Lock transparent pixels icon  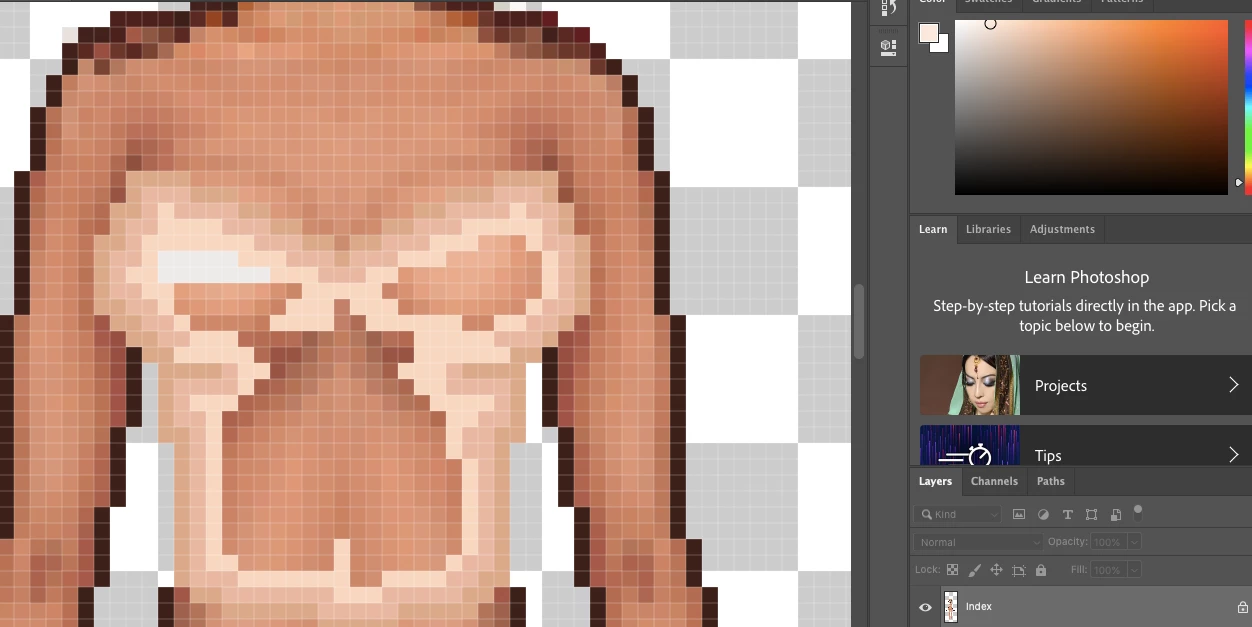952,570
